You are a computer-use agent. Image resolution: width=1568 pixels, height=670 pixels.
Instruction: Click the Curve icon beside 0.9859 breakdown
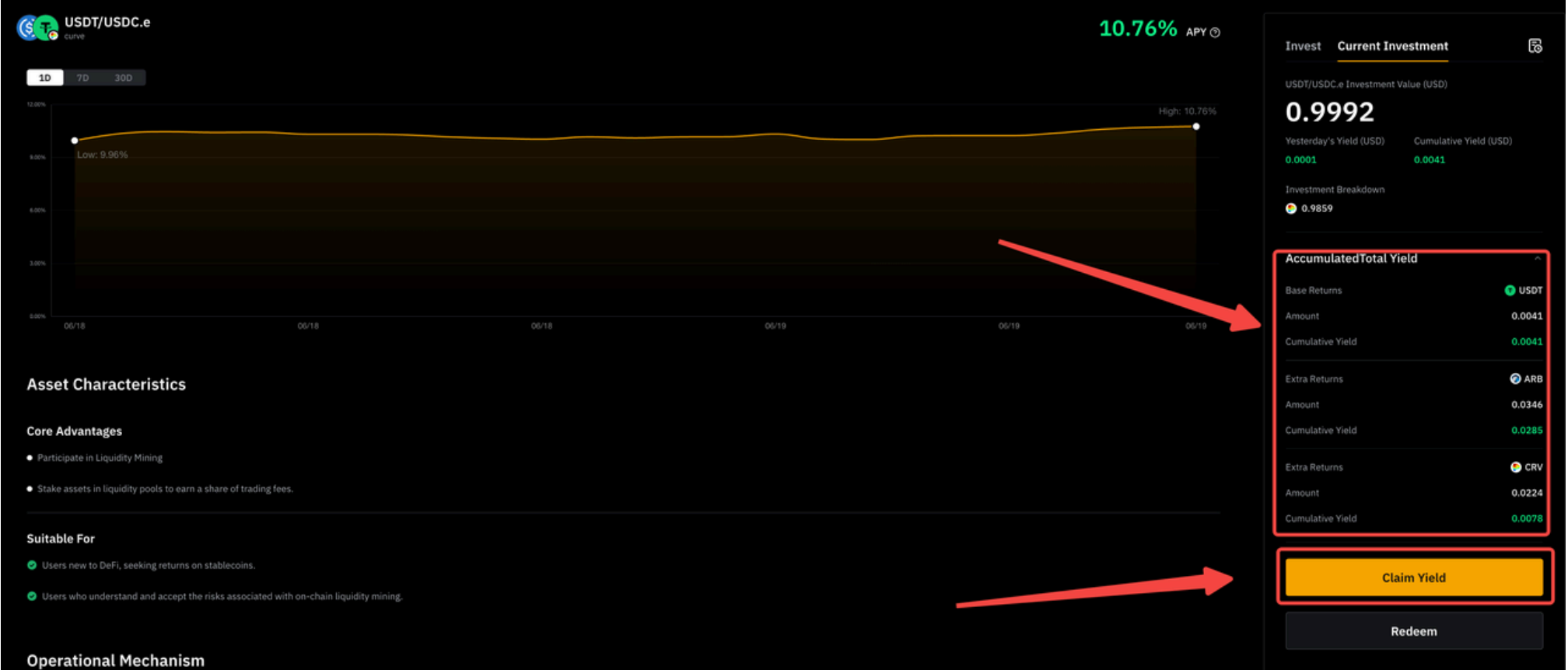point(1291,208)
